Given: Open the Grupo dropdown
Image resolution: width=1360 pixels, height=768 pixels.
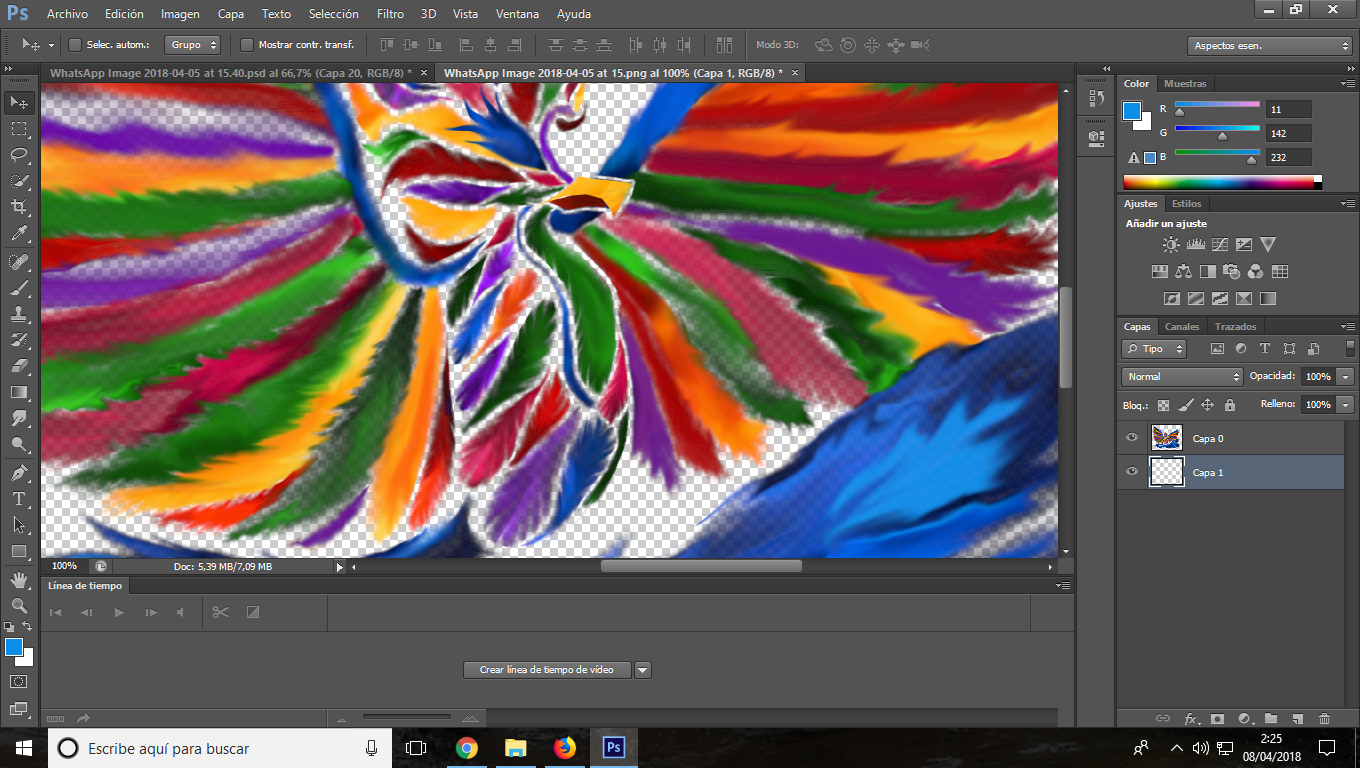Looking at the screenshot, I should pyautogui.click(x=193, y=45).
